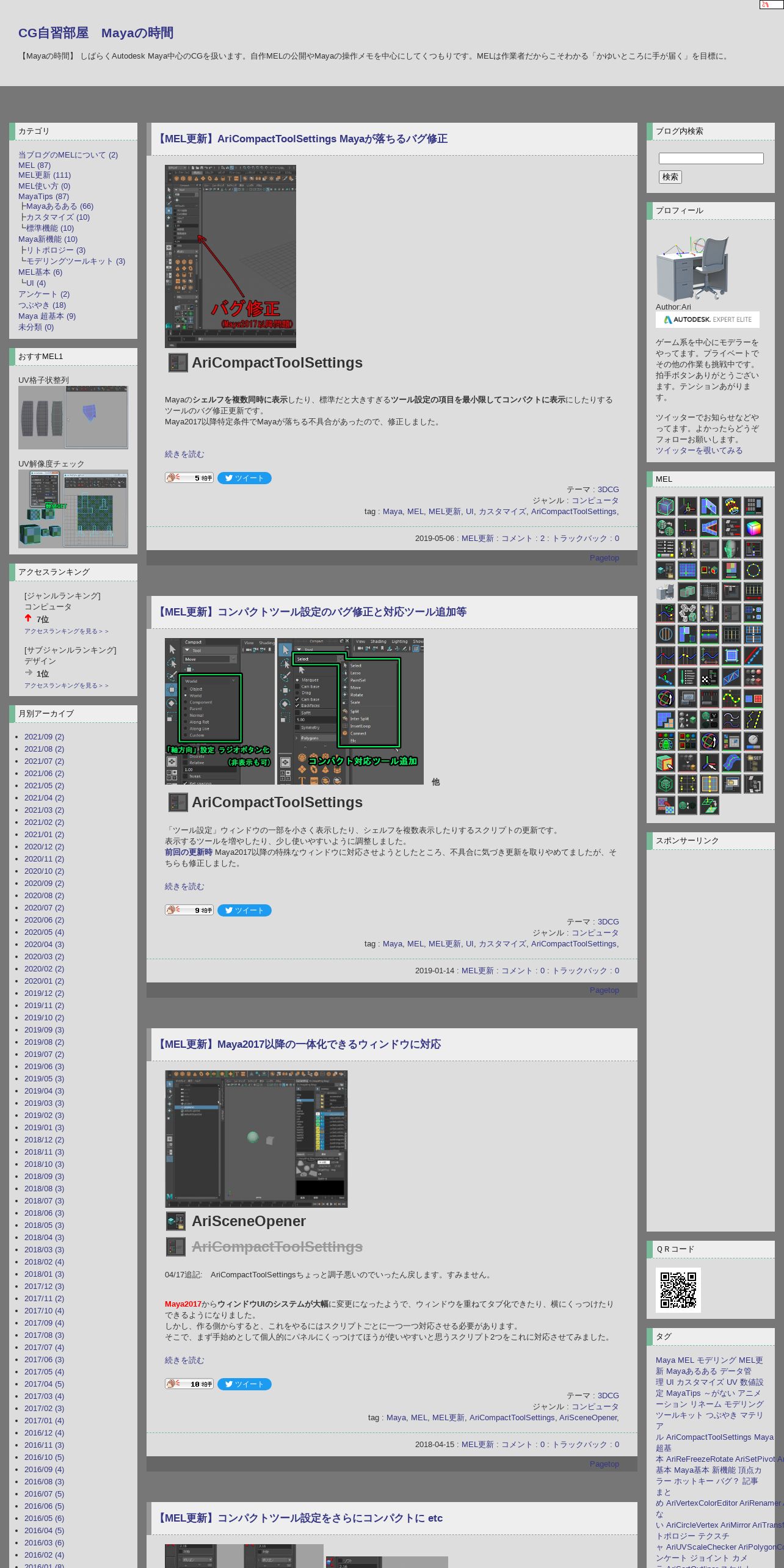Open the アンケート (2) category
Screen dimensions: 784x1568
click(44, 294)
